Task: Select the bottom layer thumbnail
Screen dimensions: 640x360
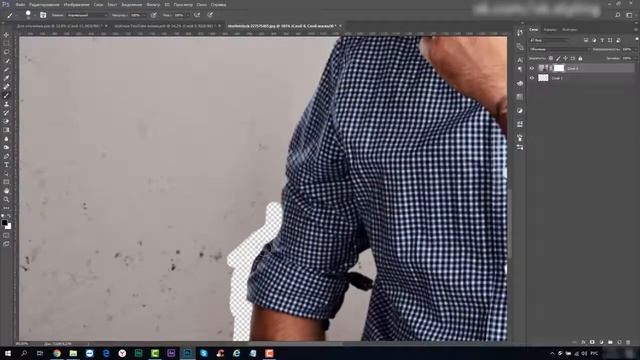Action: point(543,78)
